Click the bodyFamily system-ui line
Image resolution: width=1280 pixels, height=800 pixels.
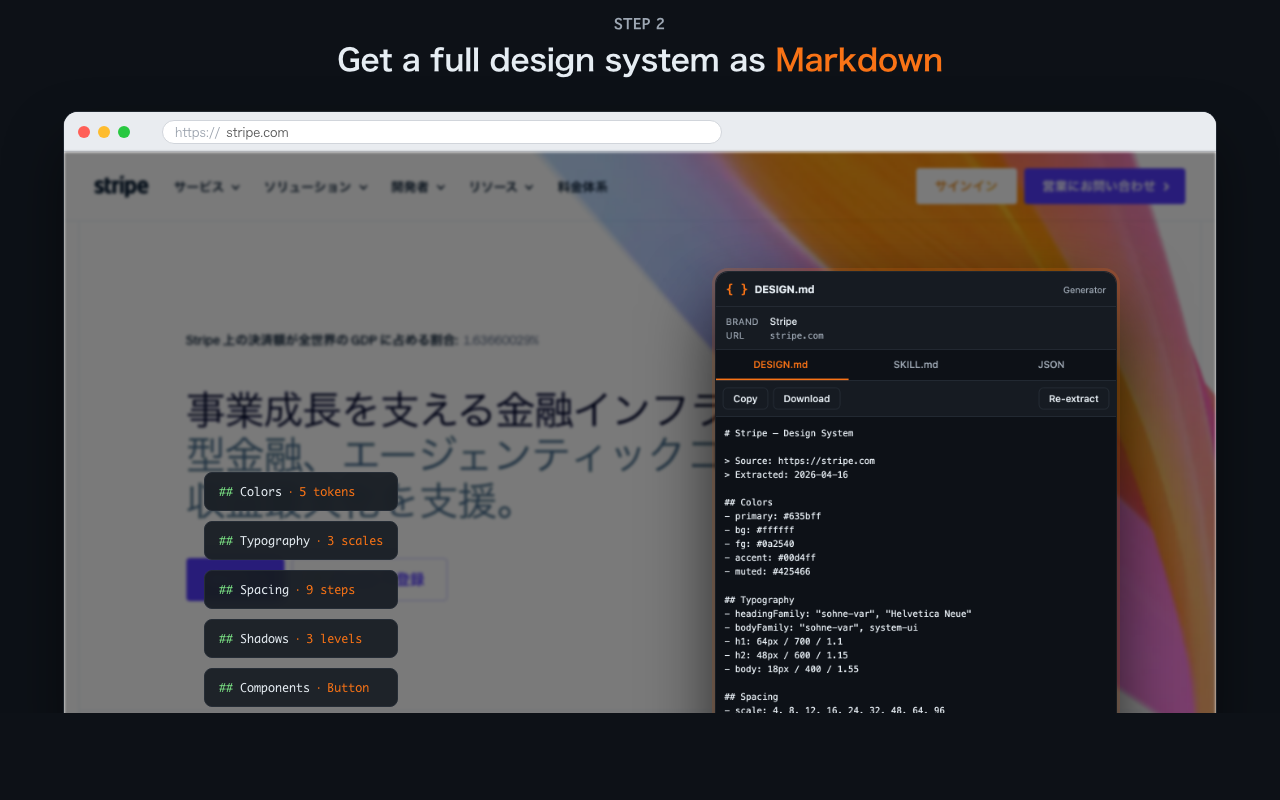coord(821,628)
